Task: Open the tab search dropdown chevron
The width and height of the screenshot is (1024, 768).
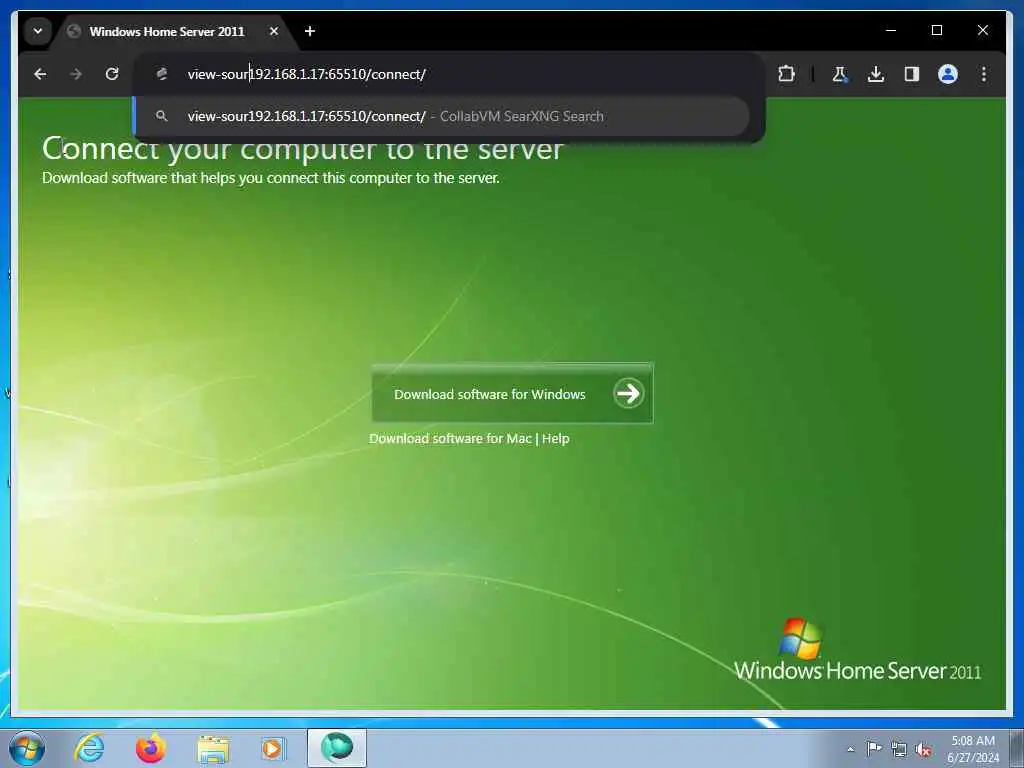Action: 38,31
